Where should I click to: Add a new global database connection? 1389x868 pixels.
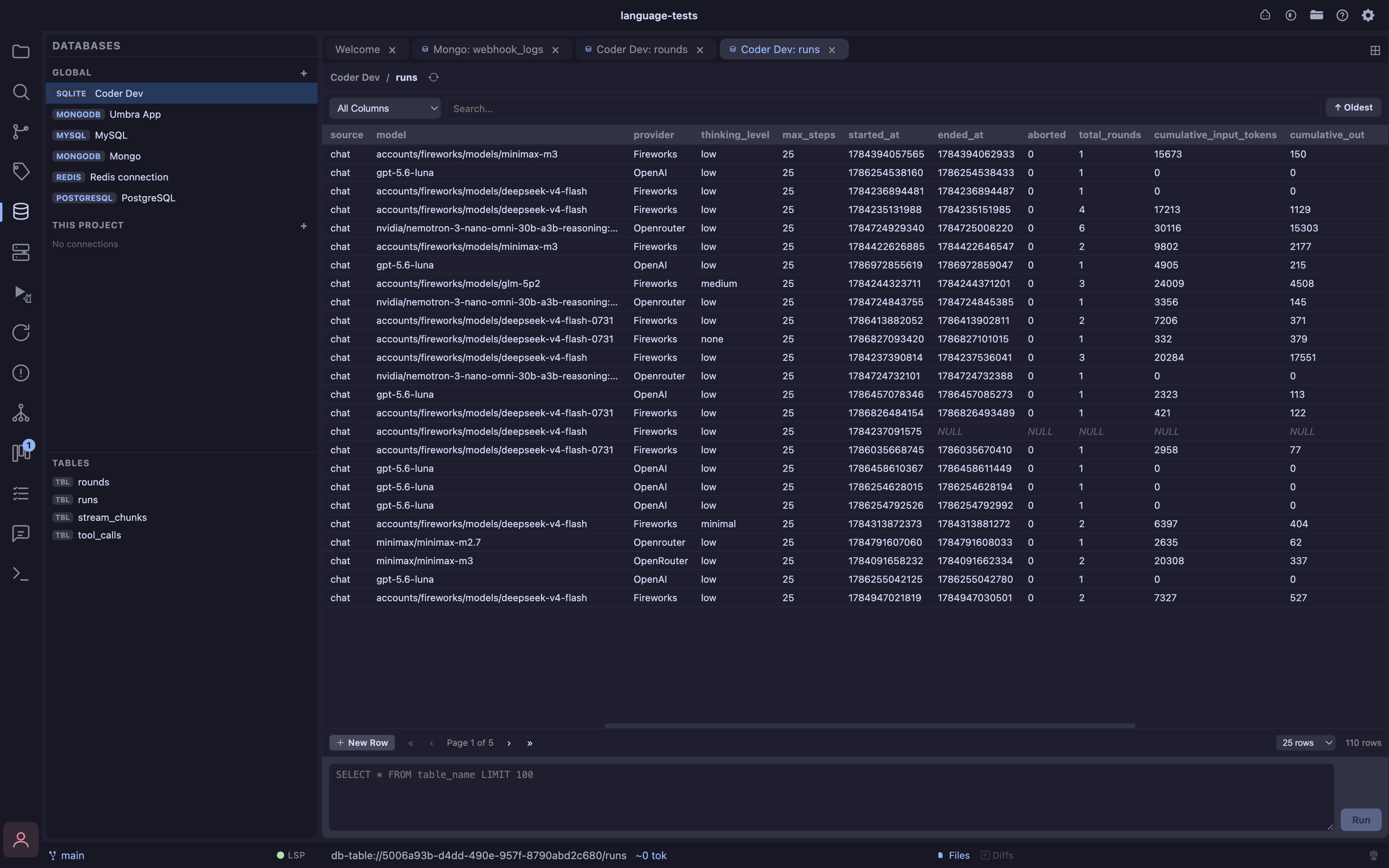pyautogui.click(x=303, y=73)
